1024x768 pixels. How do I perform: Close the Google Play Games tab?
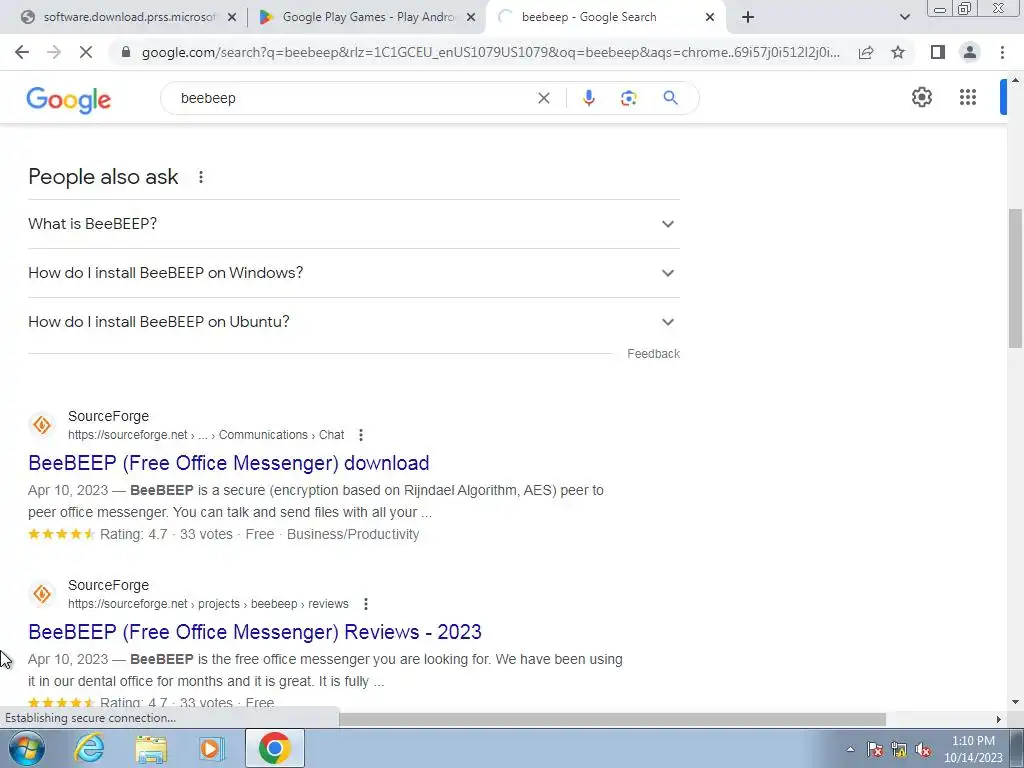click(470, 18)
